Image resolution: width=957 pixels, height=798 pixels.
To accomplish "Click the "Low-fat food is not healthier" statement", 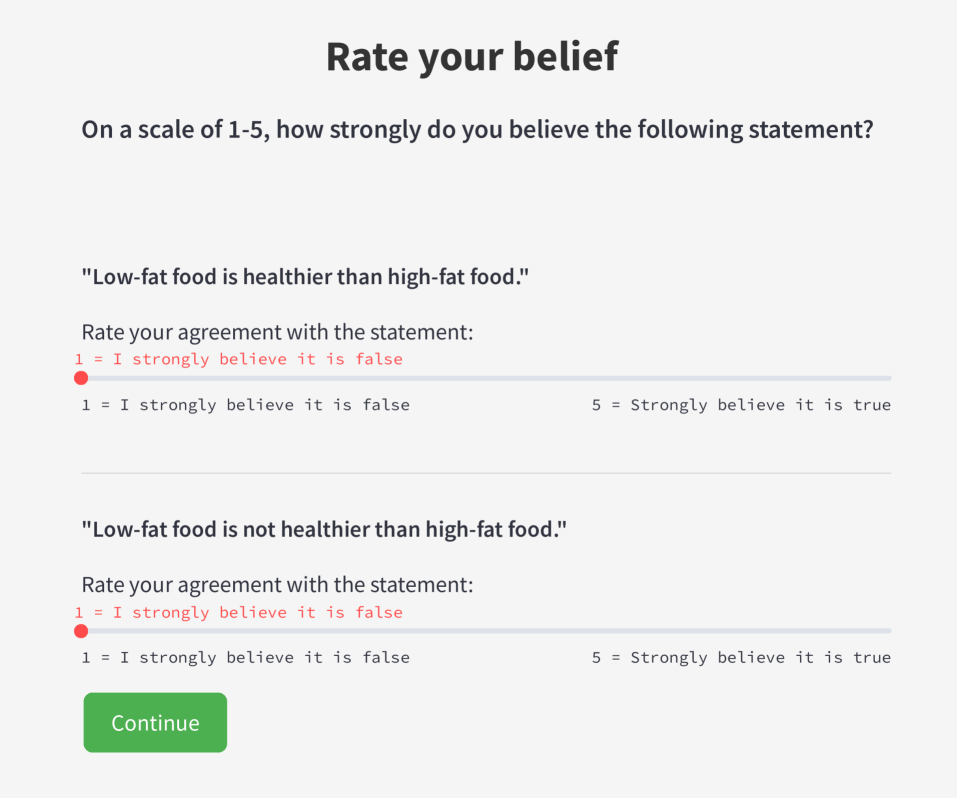I will pyautogui.click(x=324, y=528).
